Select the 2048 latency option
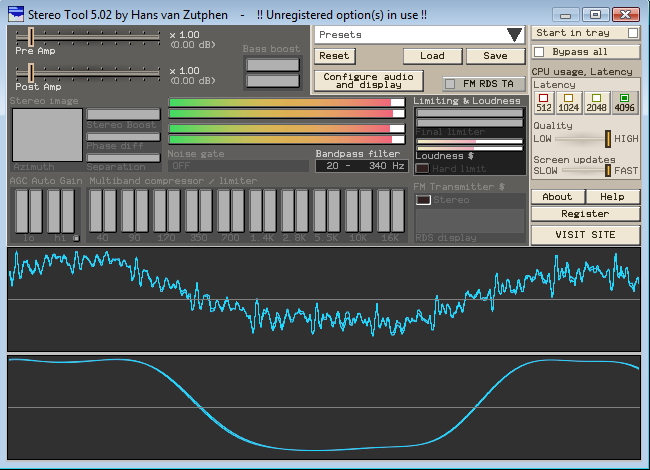 [596, 103]
